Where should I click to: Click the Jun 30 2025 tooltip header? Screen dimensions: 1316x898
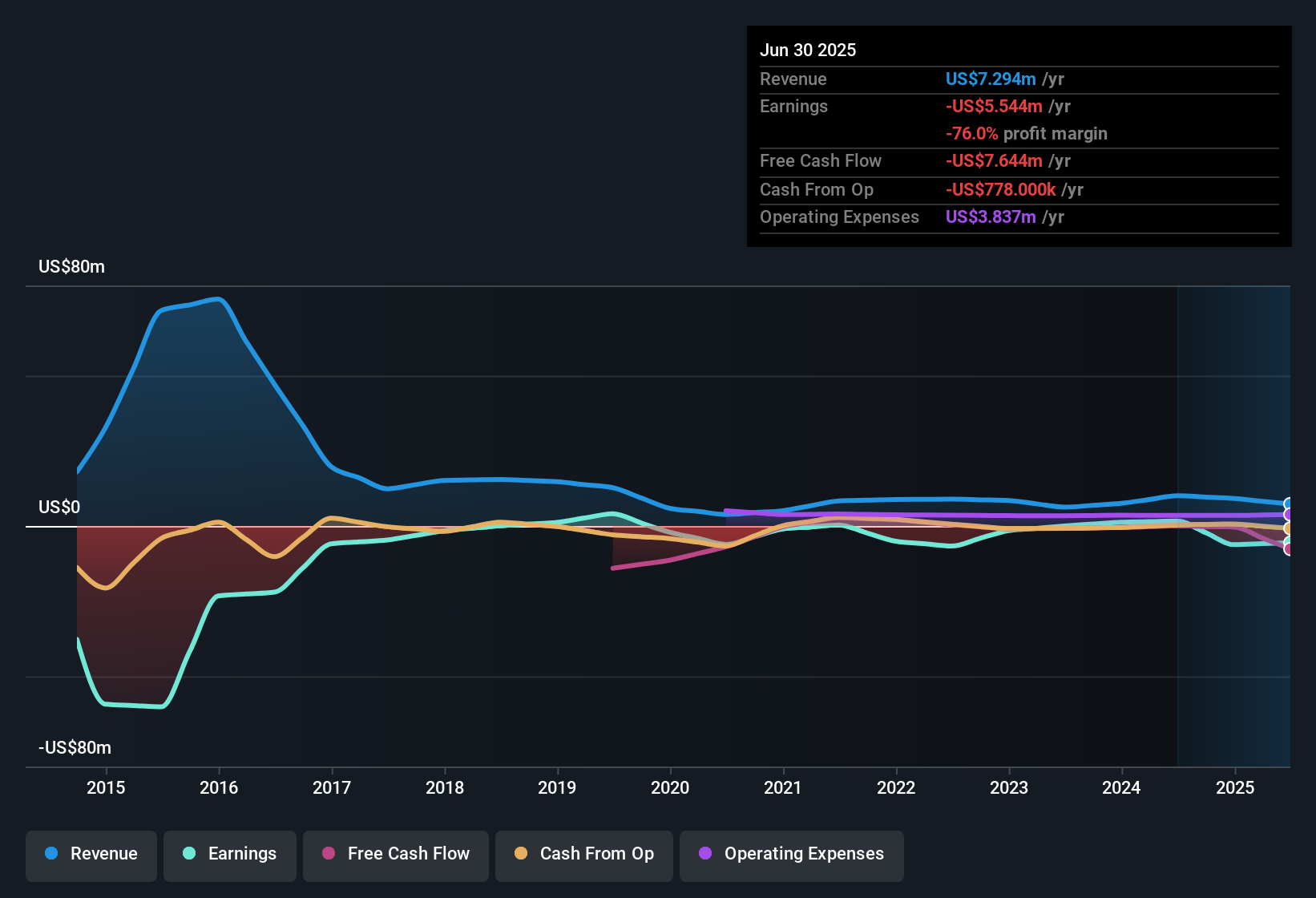click(808, 50)
